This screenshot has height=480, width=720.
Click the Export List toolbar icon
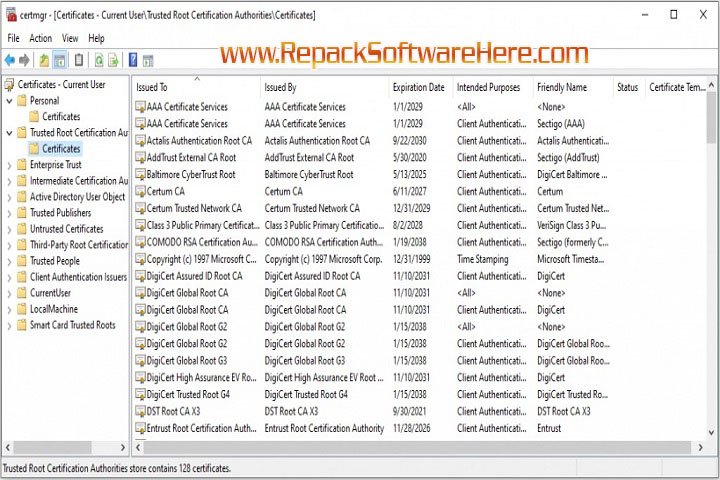pyautogui.click(x=113, y=60)
